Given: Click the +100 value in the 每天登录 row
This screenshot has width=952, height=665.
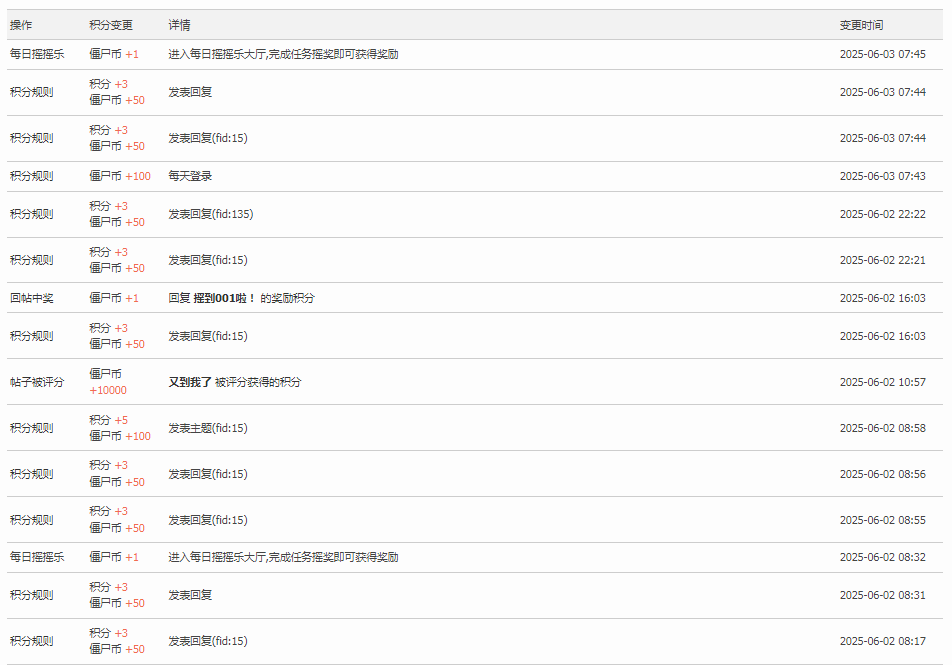Looking at the screenshot, I should point(138,176).
